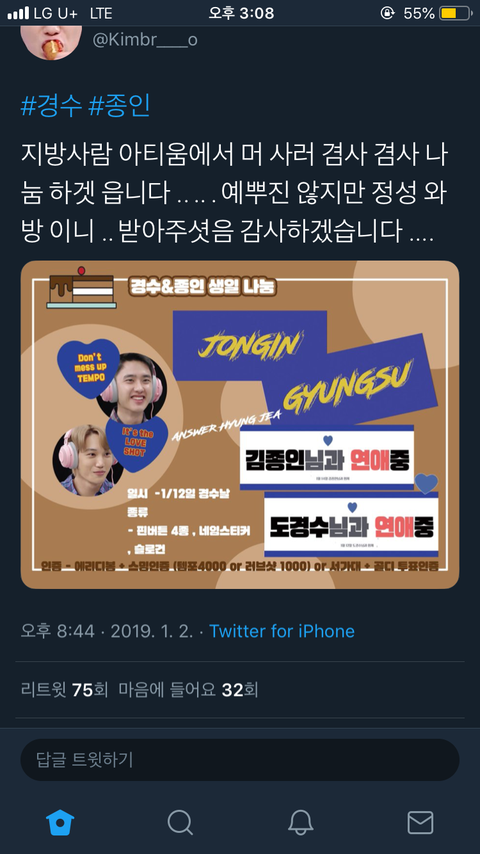
Task: Tap the tweet body text
Action: tap(234, 194)
